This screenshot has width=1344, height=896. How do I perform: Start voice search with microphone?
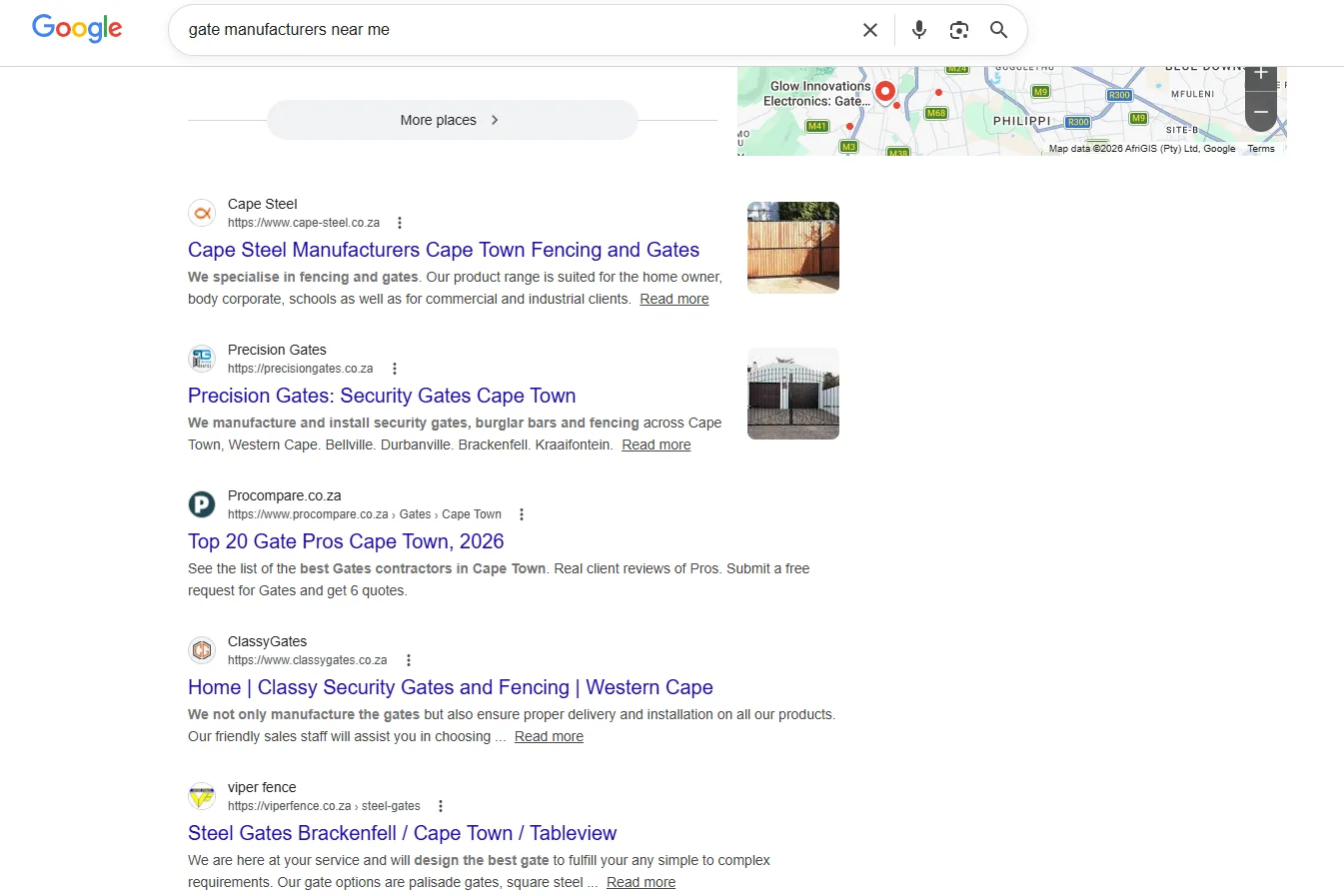point(919,30)
